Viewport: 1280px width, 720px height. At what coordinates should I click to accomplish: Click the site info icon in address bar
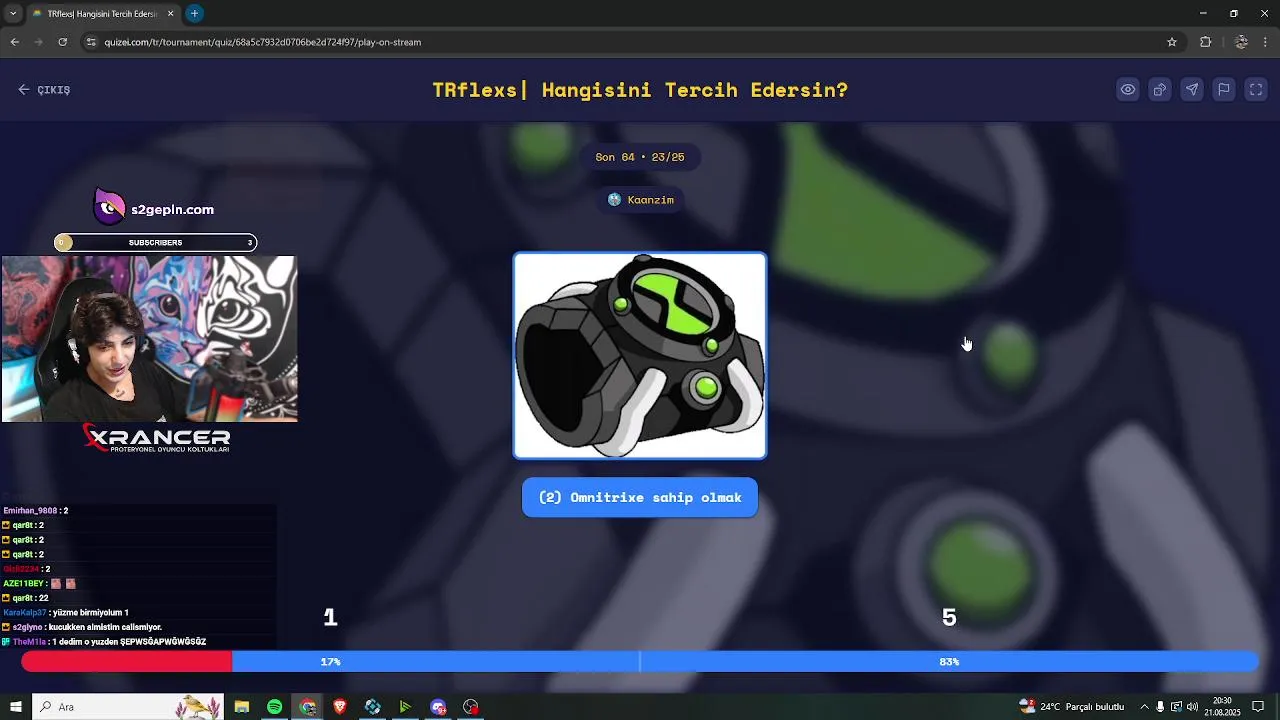[x=91, y=42]
